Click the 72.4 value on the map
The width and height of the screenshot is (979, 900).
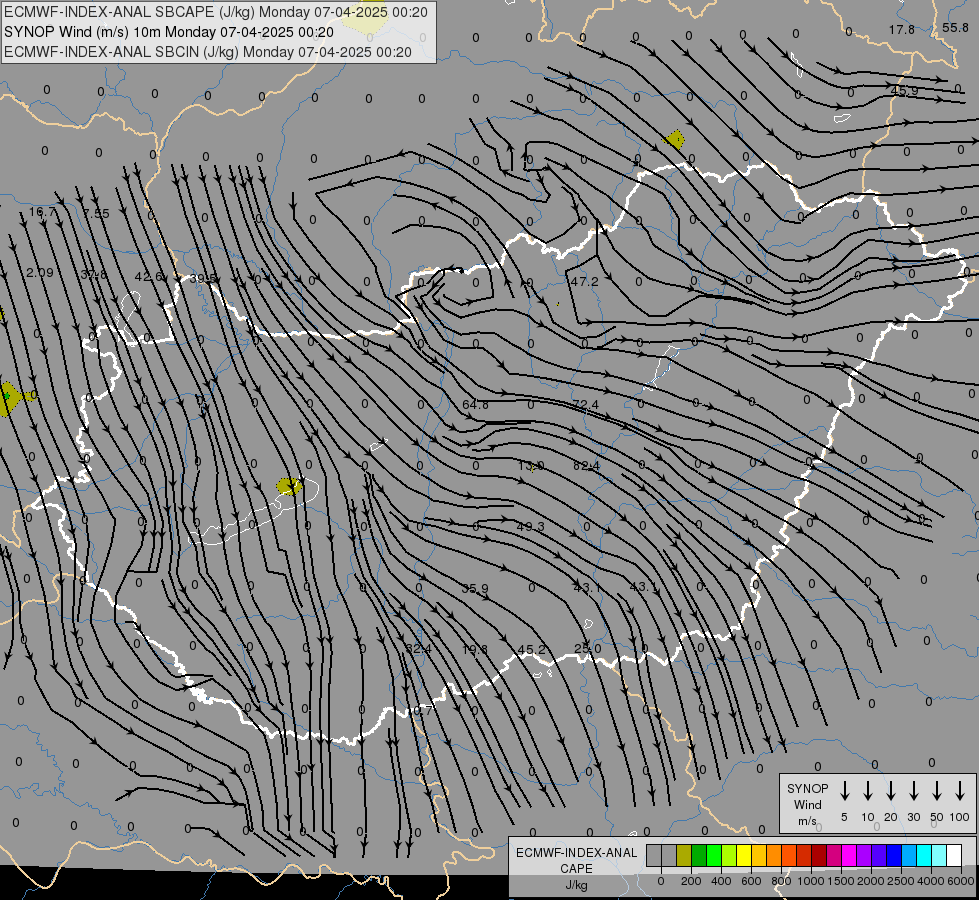click(585, 405)
